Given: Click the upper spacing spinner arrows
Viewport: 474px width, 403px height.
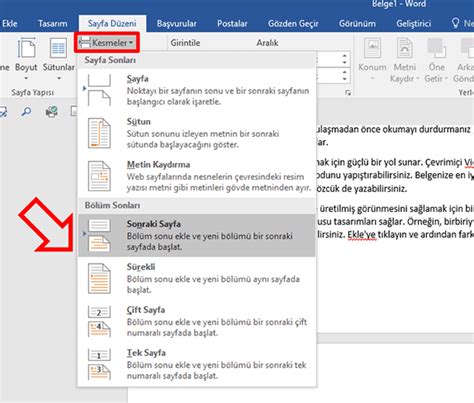Looking at the screenshot, I should coord(345,59).
